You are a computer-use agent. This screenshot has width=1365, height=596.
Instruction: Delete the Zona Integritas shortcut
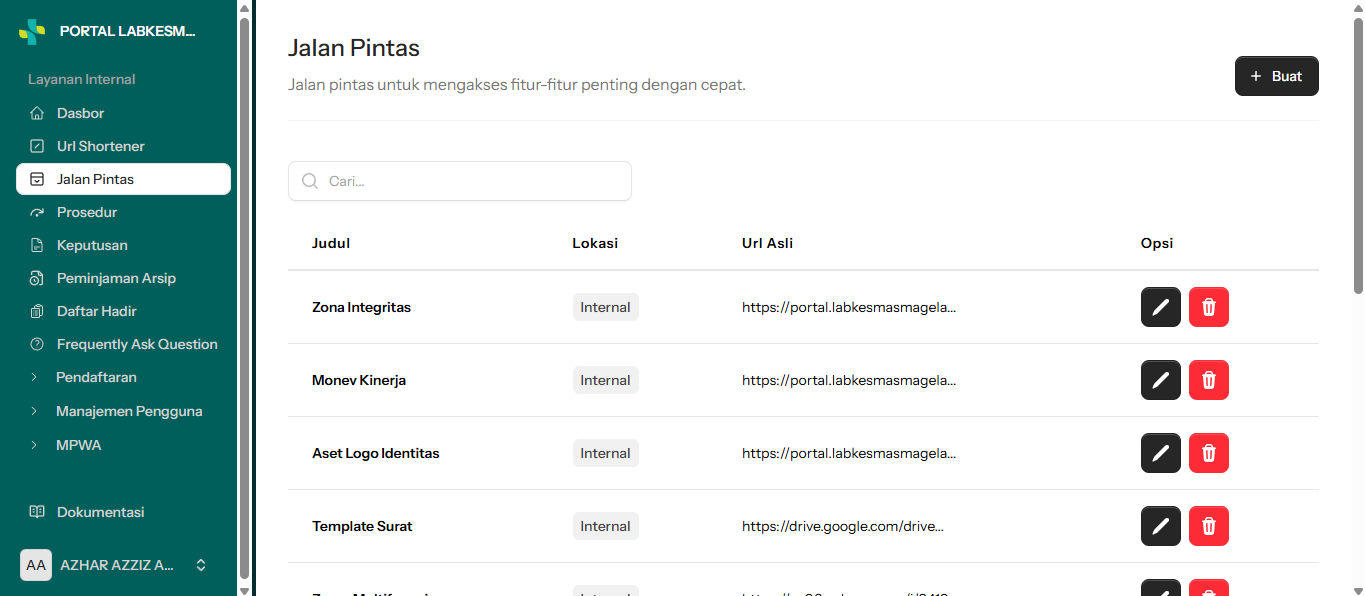(x=1209, y=307)
